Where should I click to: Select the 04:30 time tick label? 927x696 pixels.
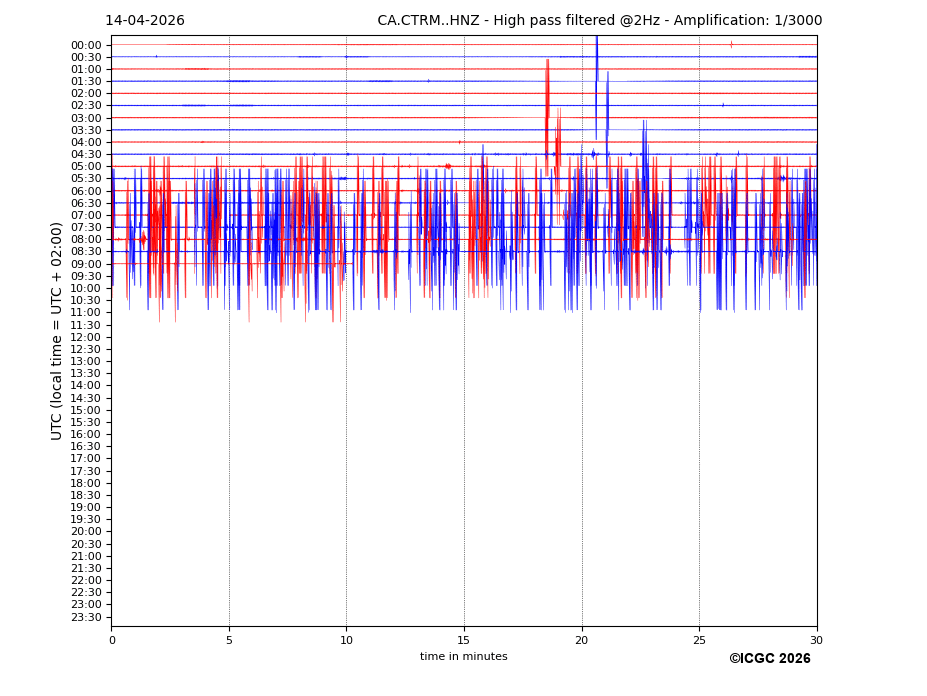(x=86, y=155)
